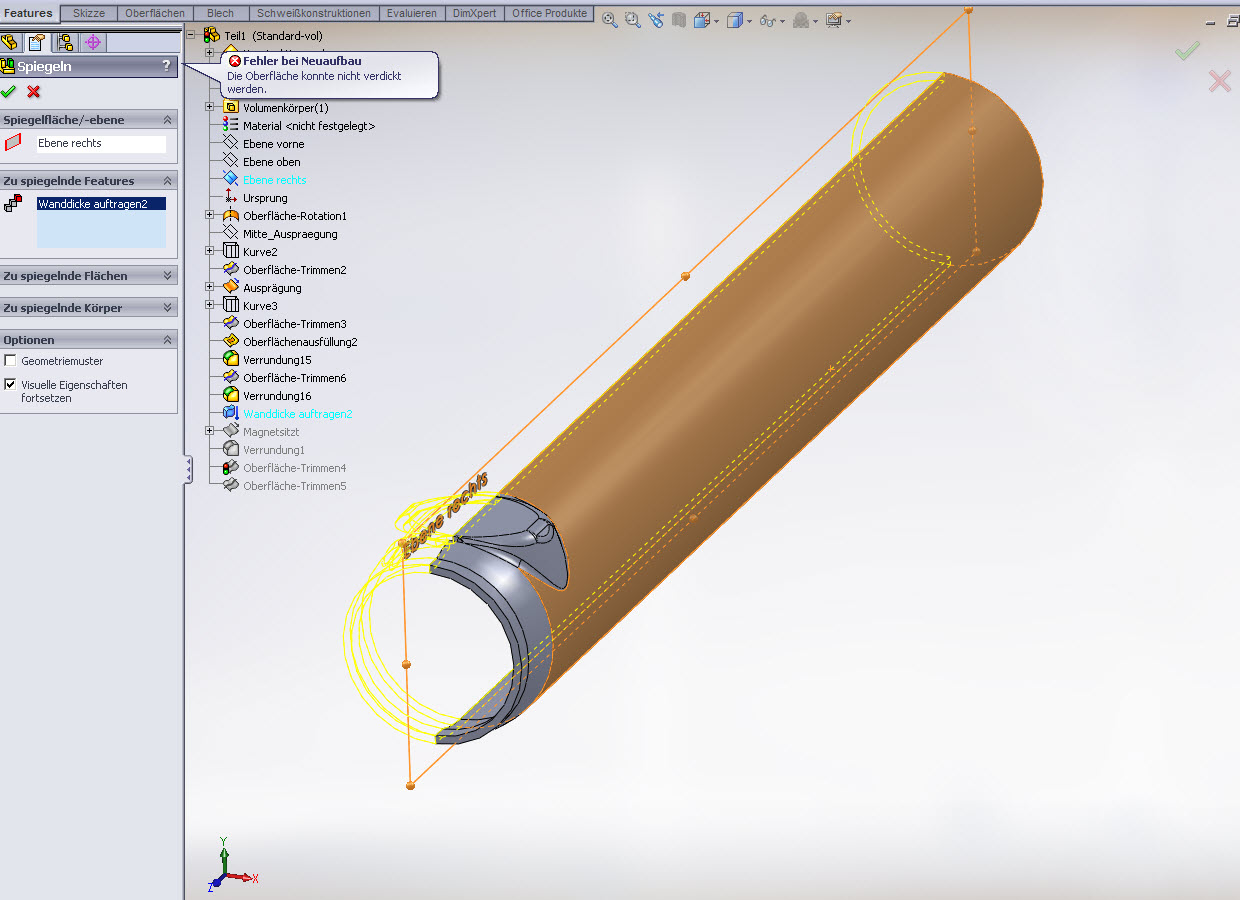The width and height of the screenshot is (1240, 900).
Task: Click the features-to-mirror icon beside the list
Action: (x=13, y=204)
